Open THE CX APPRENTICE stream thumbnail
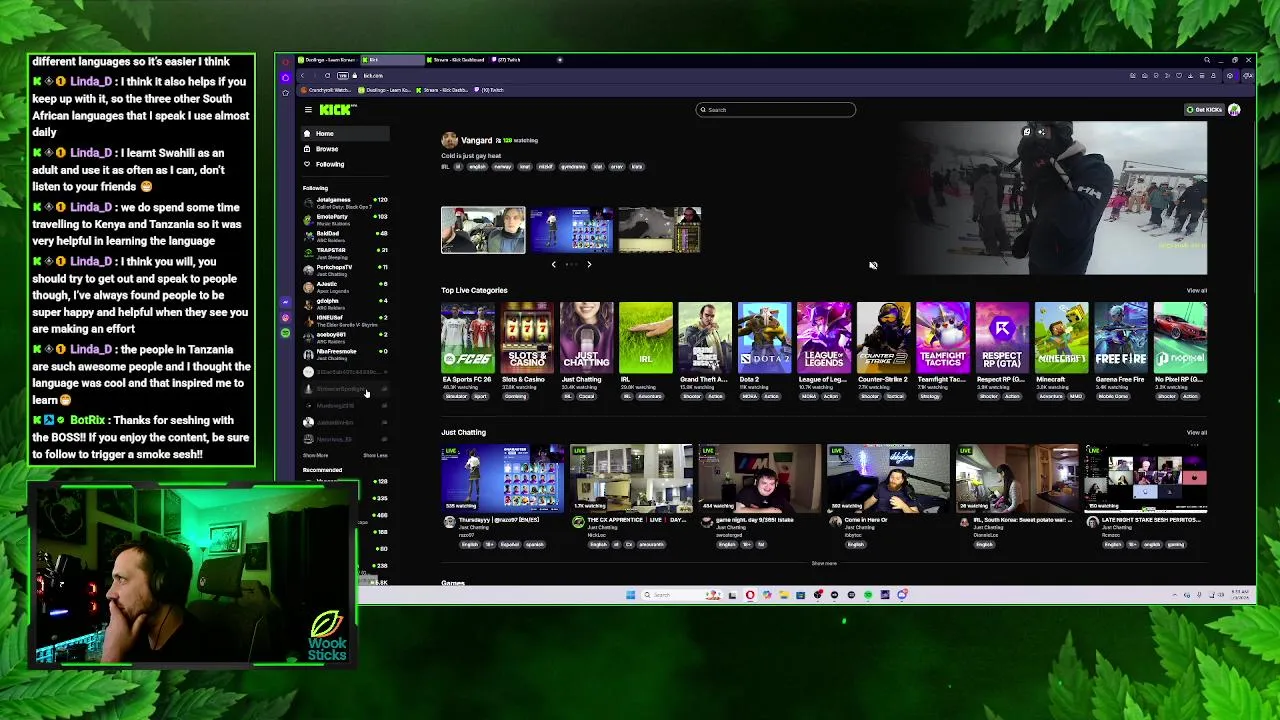1280x720 pixels. click(631, 478)
